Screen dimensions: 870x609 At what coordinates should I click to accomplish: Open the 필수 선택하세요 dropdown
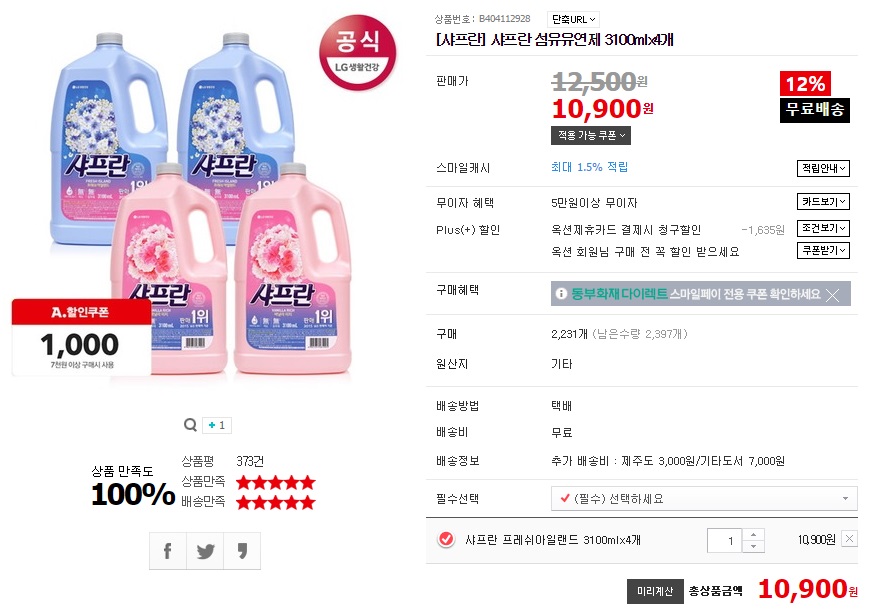pos(704,498)
